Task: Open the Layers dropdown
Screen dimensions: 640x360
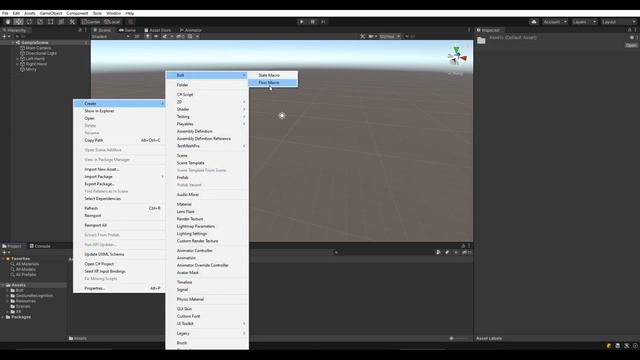Action: pyautogui.click(x=584, y=22)
